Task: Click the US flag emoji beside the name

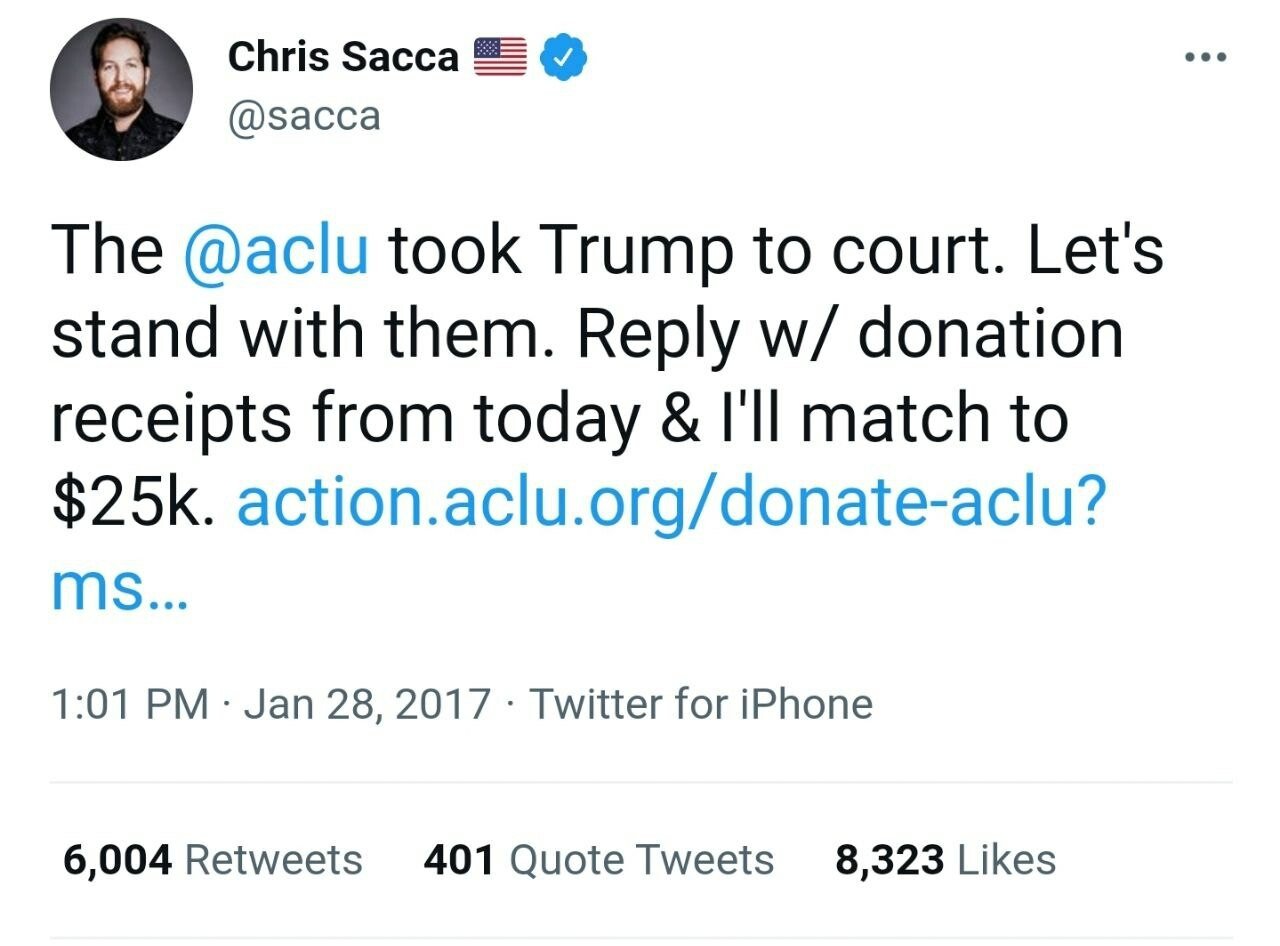Action: [499, 57]
